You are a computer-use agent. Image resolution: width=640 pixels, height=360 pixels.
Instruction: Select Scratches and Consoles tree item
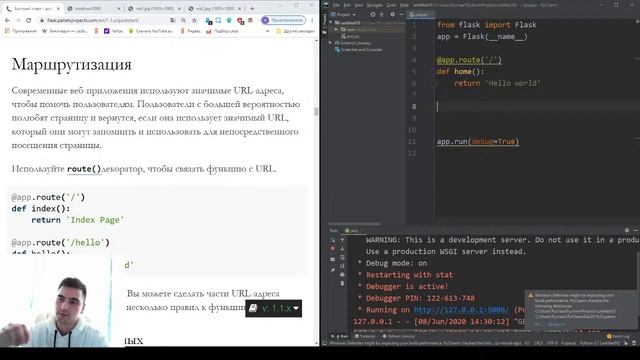coord(359,50)
